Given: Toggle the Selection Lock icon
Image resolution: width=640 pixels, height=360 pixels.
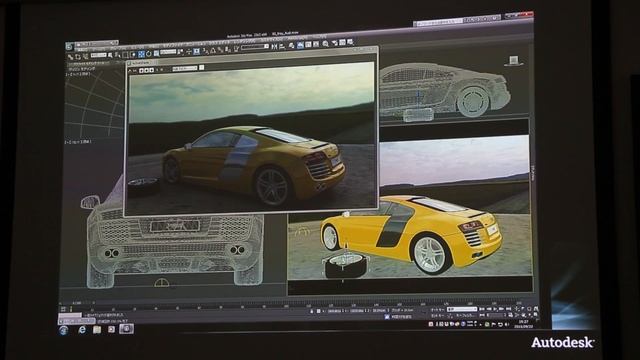Looking at the screenshot, I should coord(311,311).
